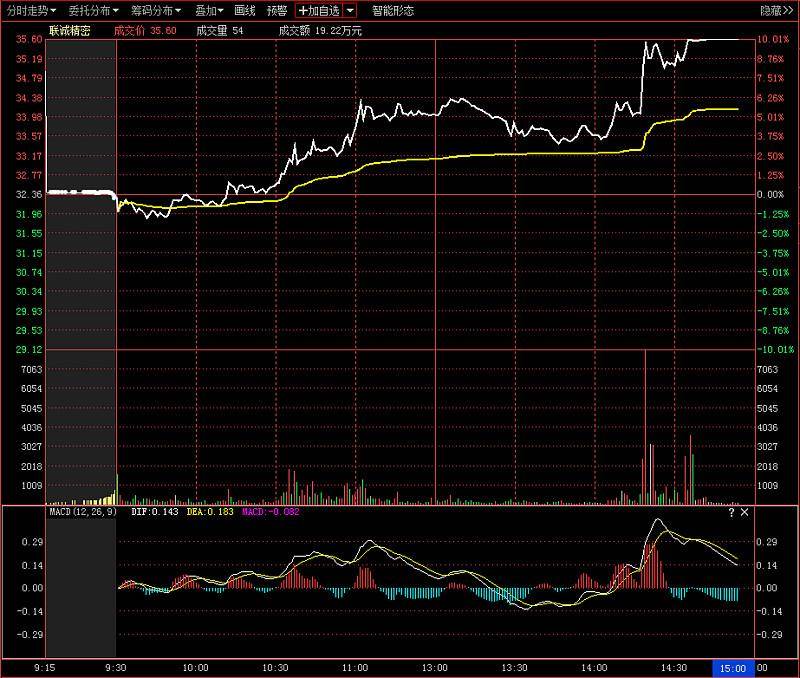This screenshot has height=678, width=800.
Task: Select the 画线 drawing tool
Action: 244,11
